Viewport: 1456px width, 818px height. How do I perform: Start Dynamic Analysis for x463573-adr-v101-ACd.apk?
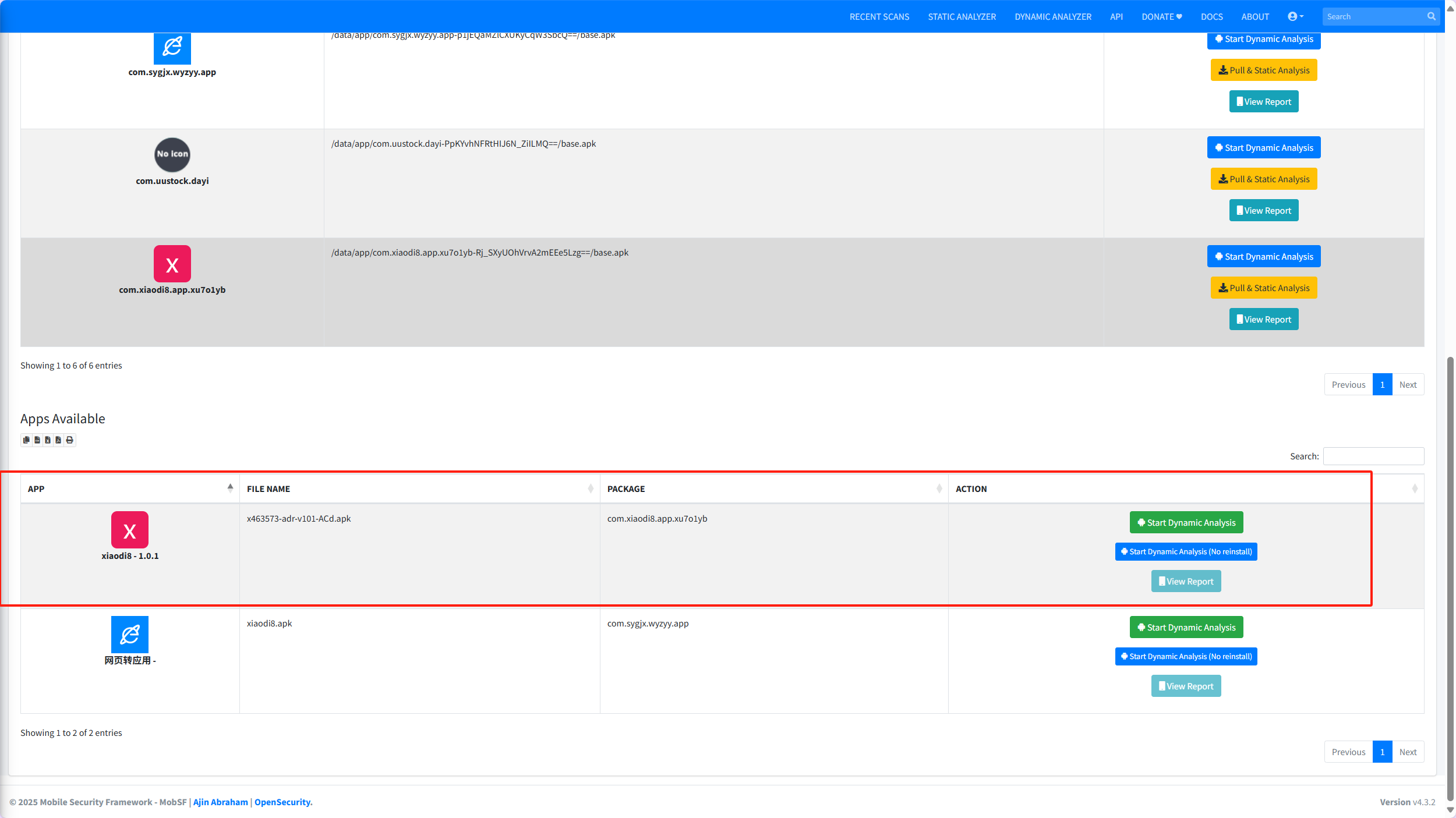tap(1186, 523)
